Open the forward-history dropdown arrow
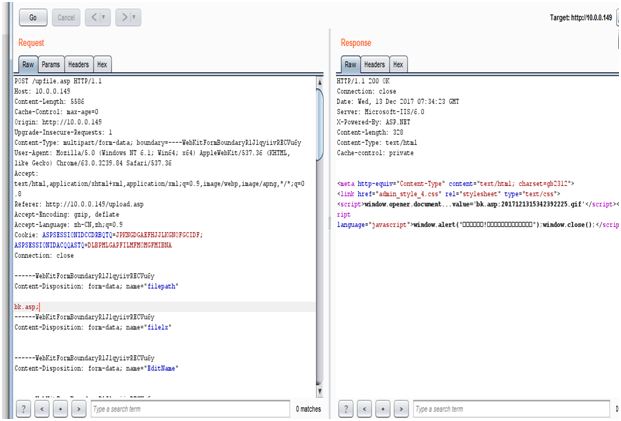Viewport: 621px width, 421px height. click(135, 17)
